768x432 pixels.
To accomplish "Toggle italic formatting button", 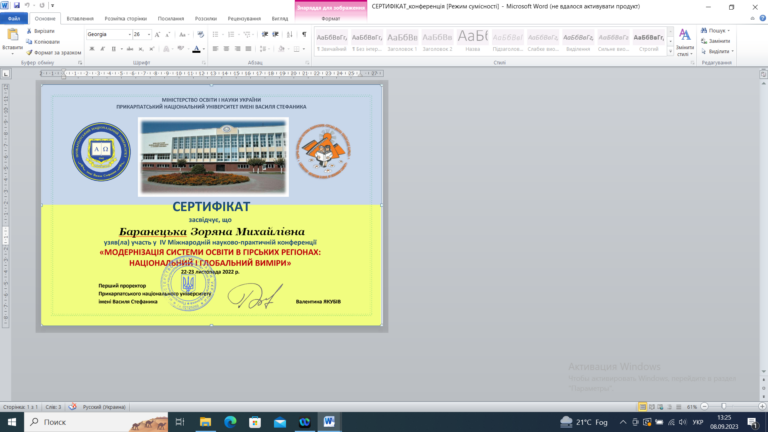I will tap(102, 49).
